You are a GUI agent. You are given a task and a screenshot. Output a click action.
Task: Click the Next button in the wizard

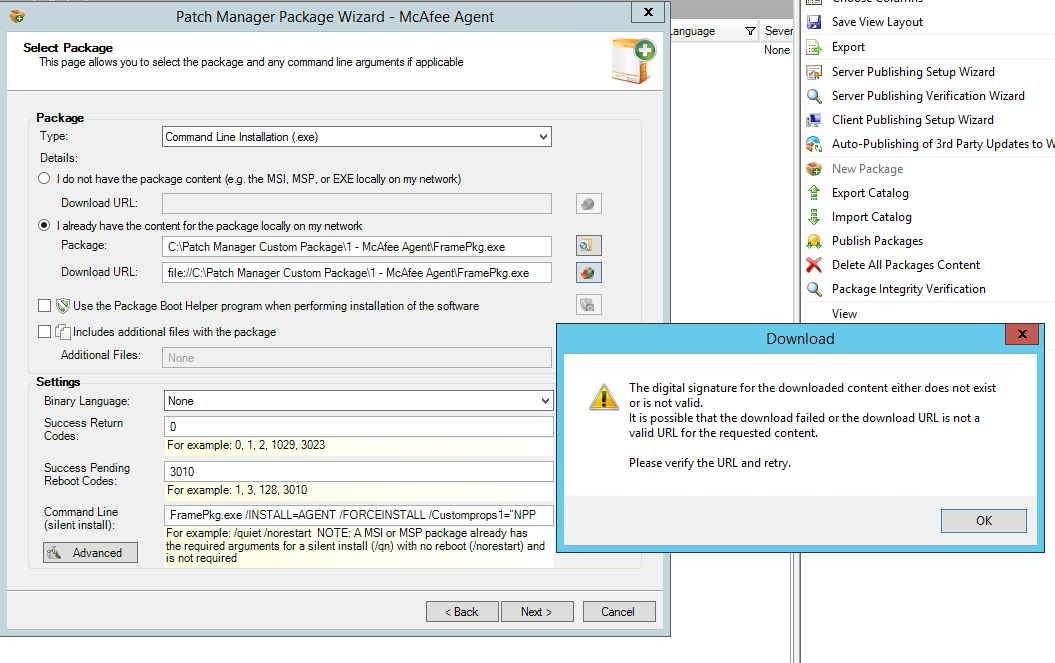tap(537, 611)
